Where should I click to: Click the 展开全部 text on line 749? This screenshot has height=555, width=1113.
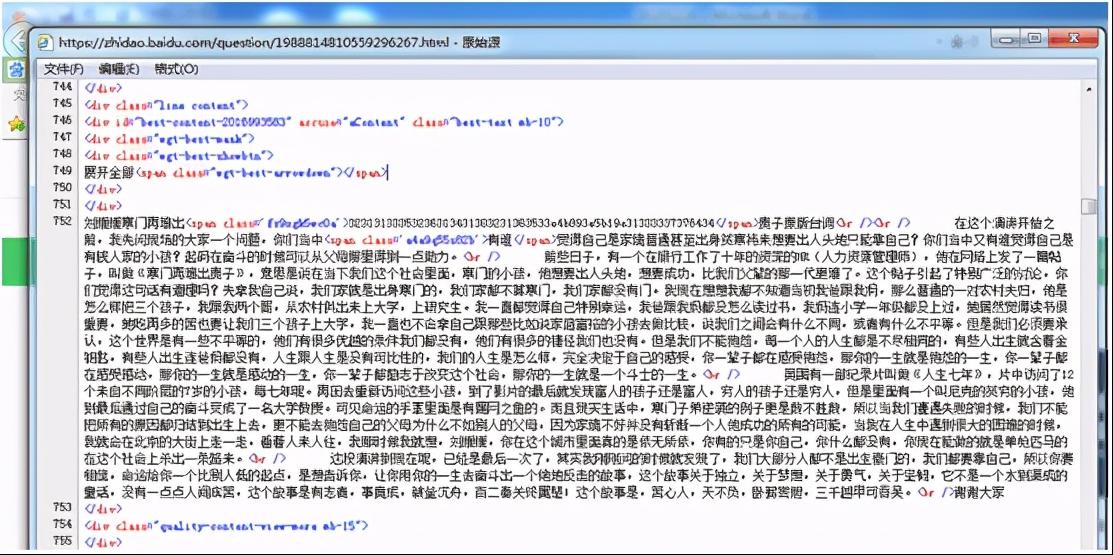click(109, 171)
